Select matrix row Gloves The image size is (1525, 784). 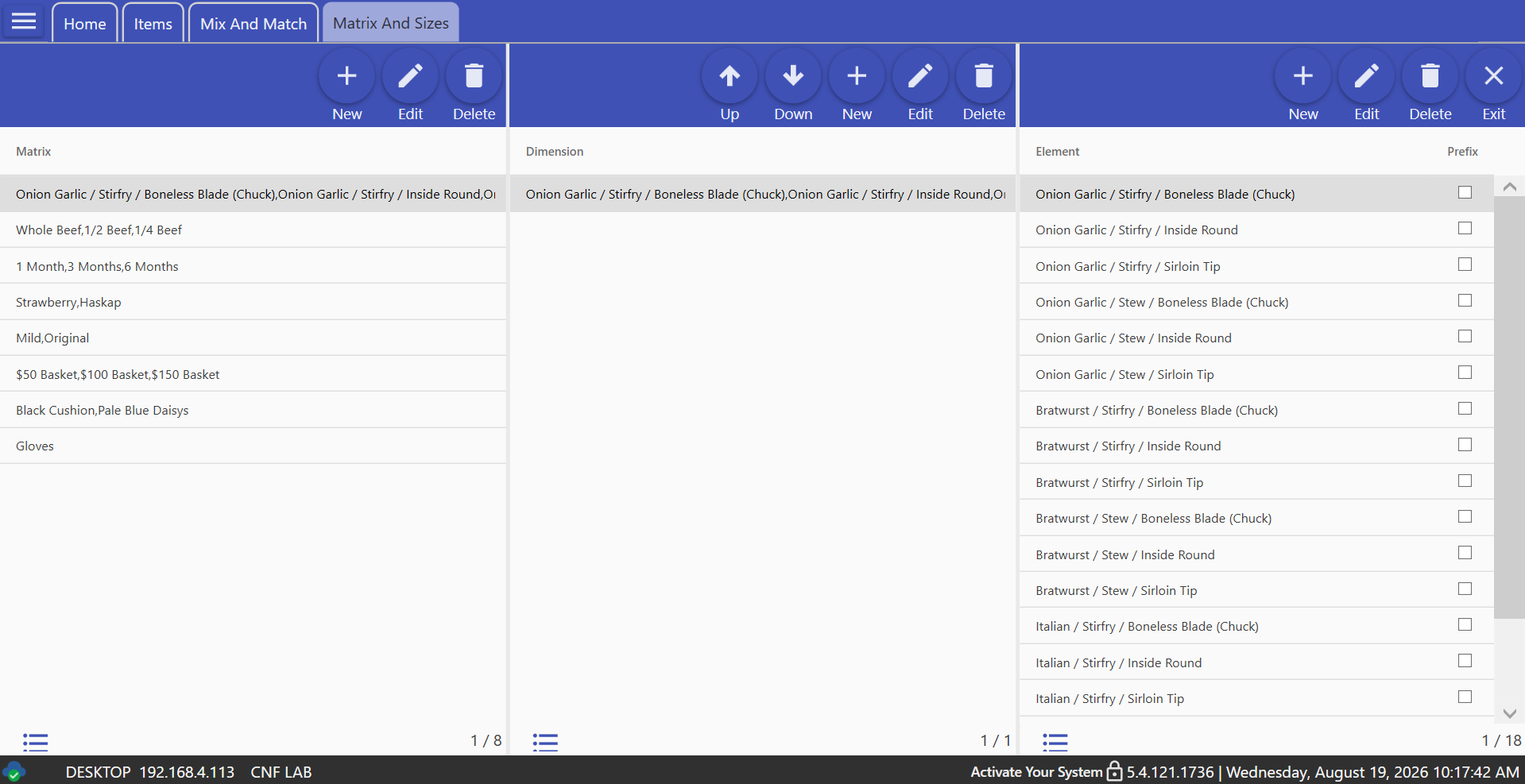click(253, 446)
